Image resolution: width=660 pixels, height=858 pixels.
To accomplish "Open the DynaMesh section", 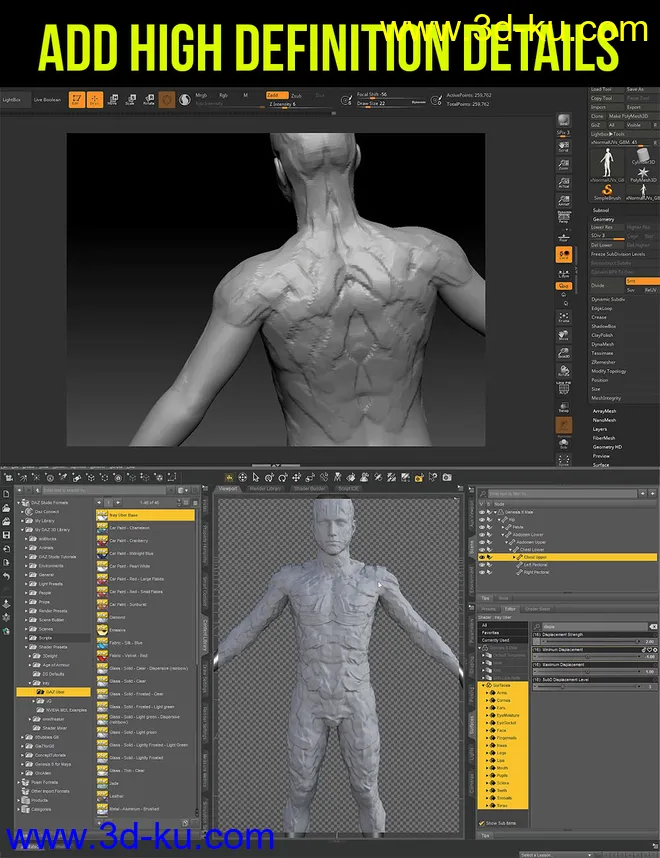I will (x=603, y=344).
